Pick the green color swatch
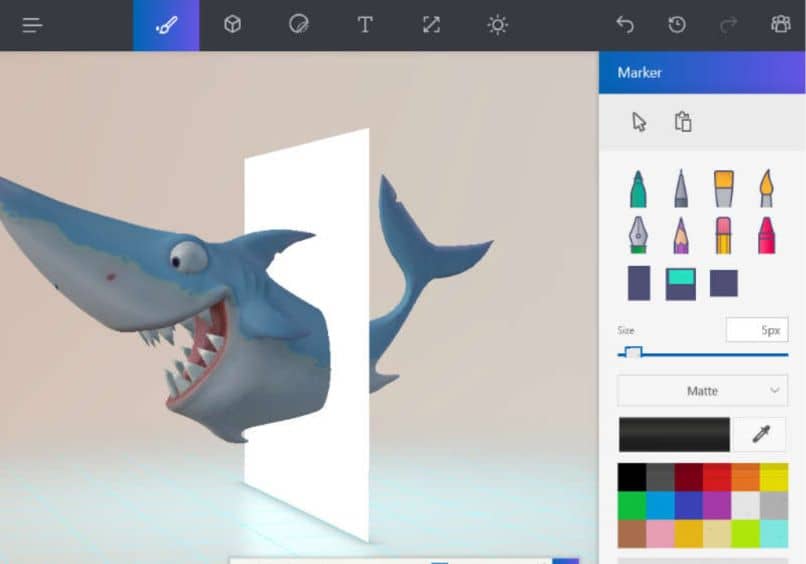 [632, 505]
